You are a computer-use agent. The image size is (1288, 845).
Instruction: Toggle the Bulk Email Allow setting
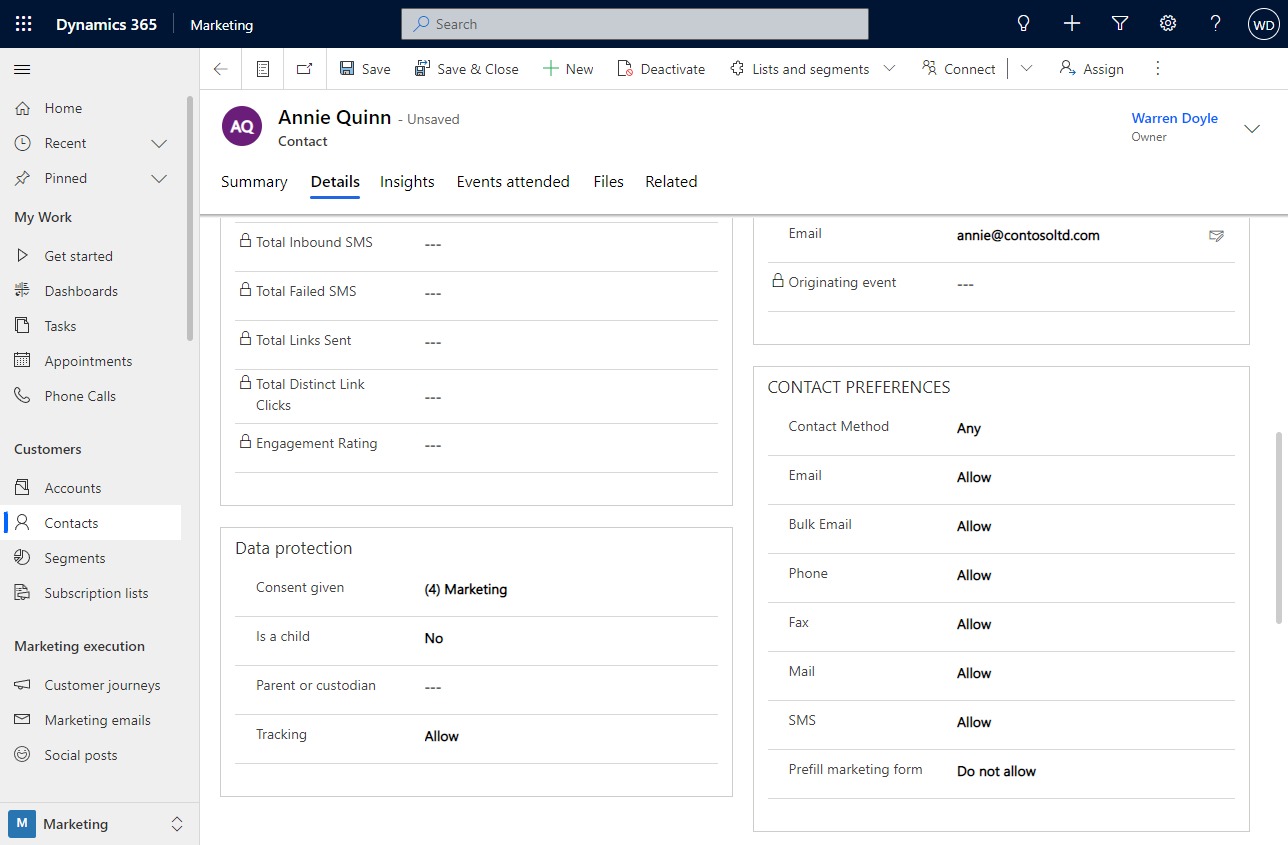tap(974, 527)
